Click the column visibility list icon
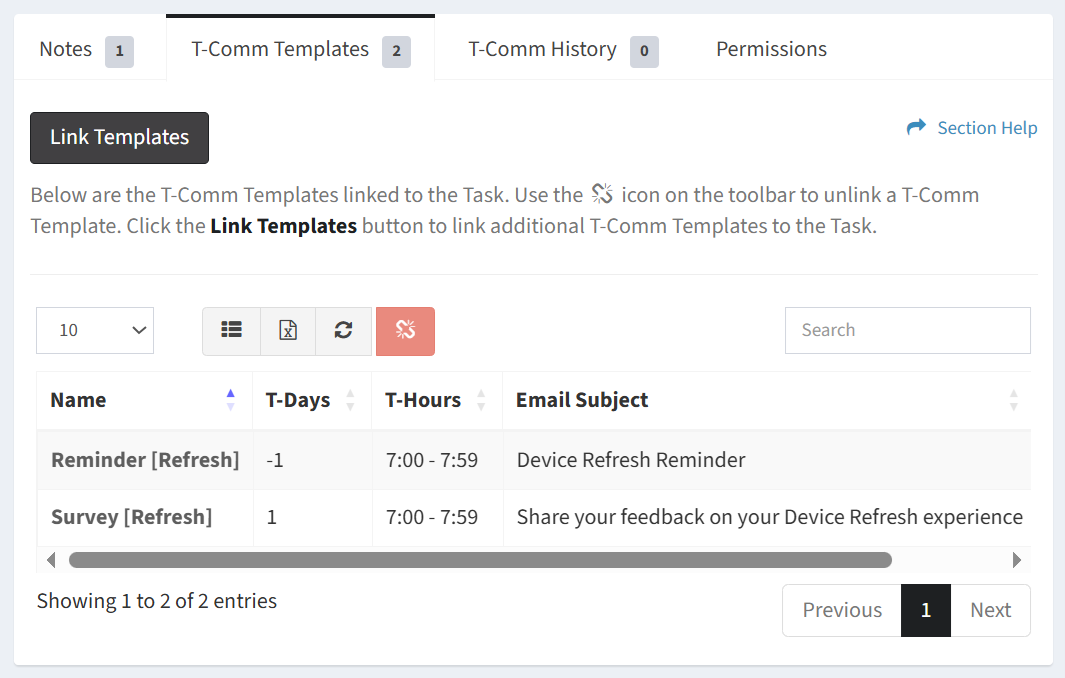 231,331
